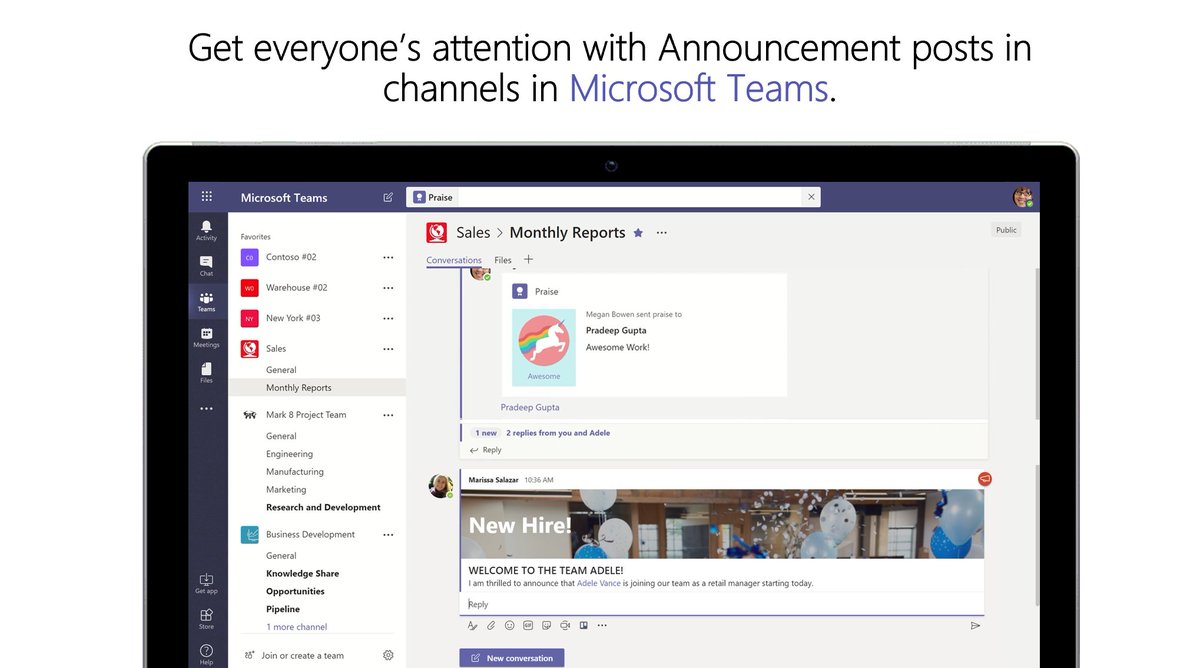Favorite star for Monthly Reports channel
Viewport: 1200px width, 668px height.
click(638, 233)
